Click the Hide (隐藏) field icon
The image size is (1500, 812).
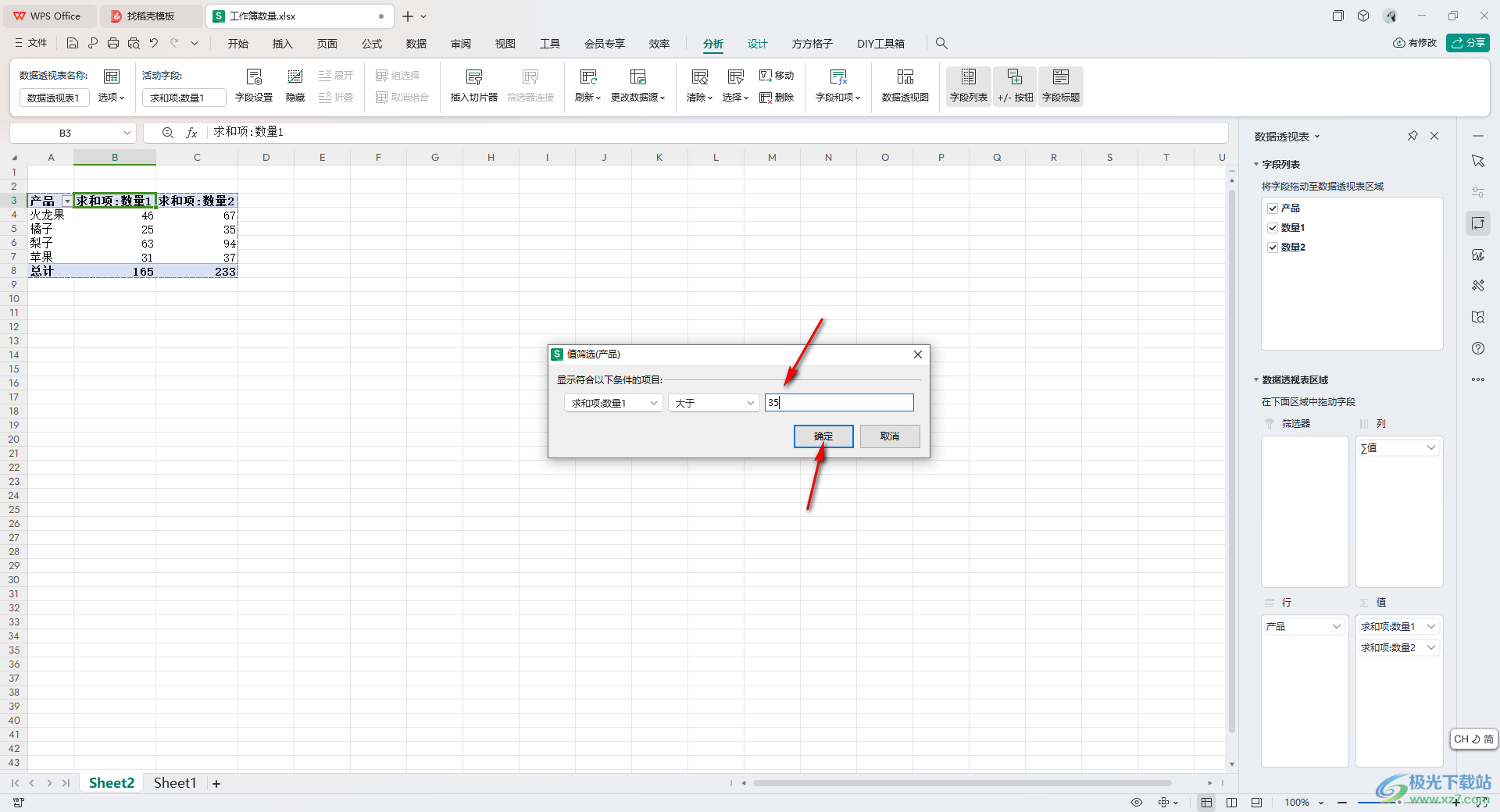[295, 86]
